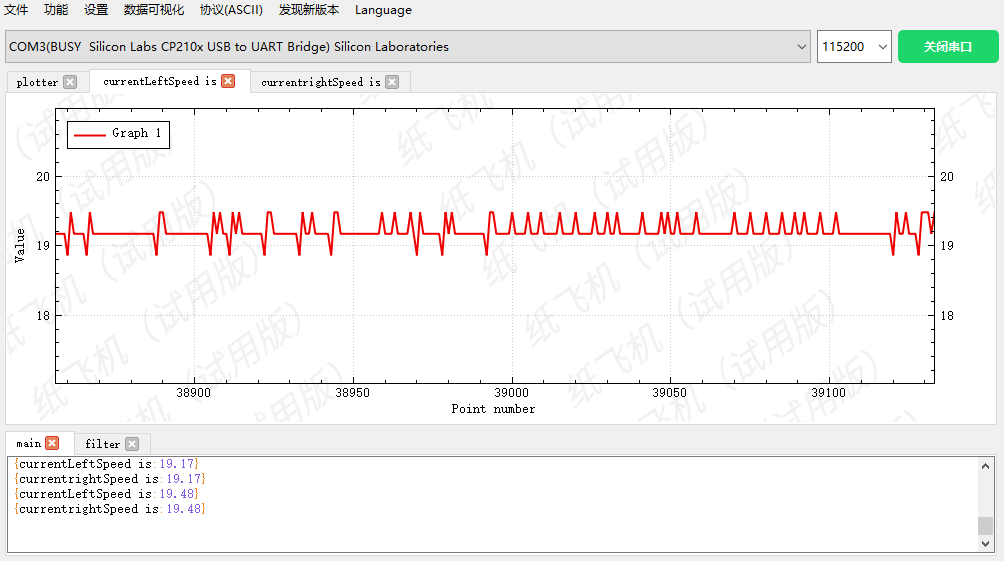Open the 设置 menu
1004x561 pixels.
pyautogui.click(x=96, y=10)
